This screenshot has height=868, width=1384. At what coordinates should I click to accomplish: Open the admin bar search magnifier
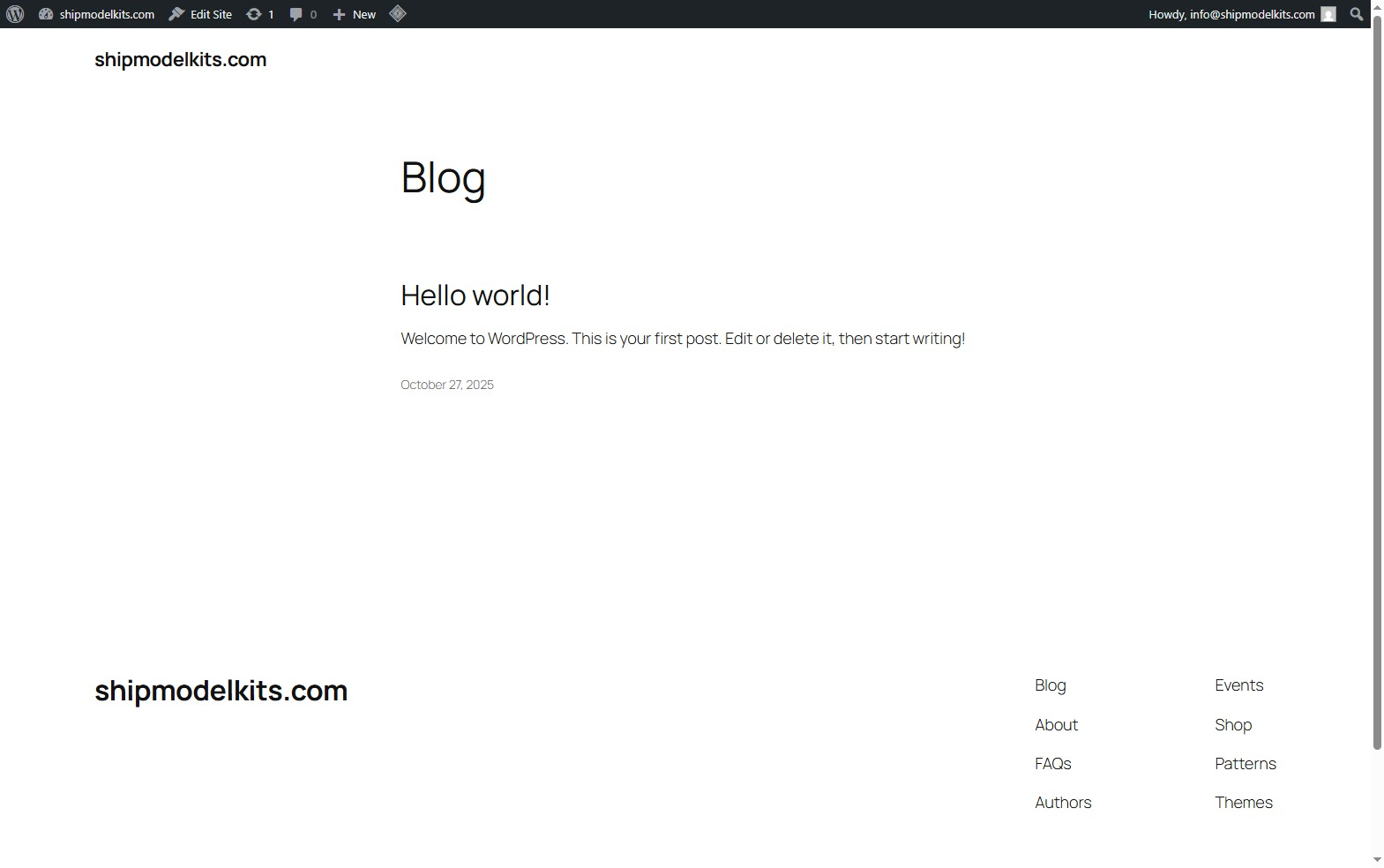coord(1356,14)
